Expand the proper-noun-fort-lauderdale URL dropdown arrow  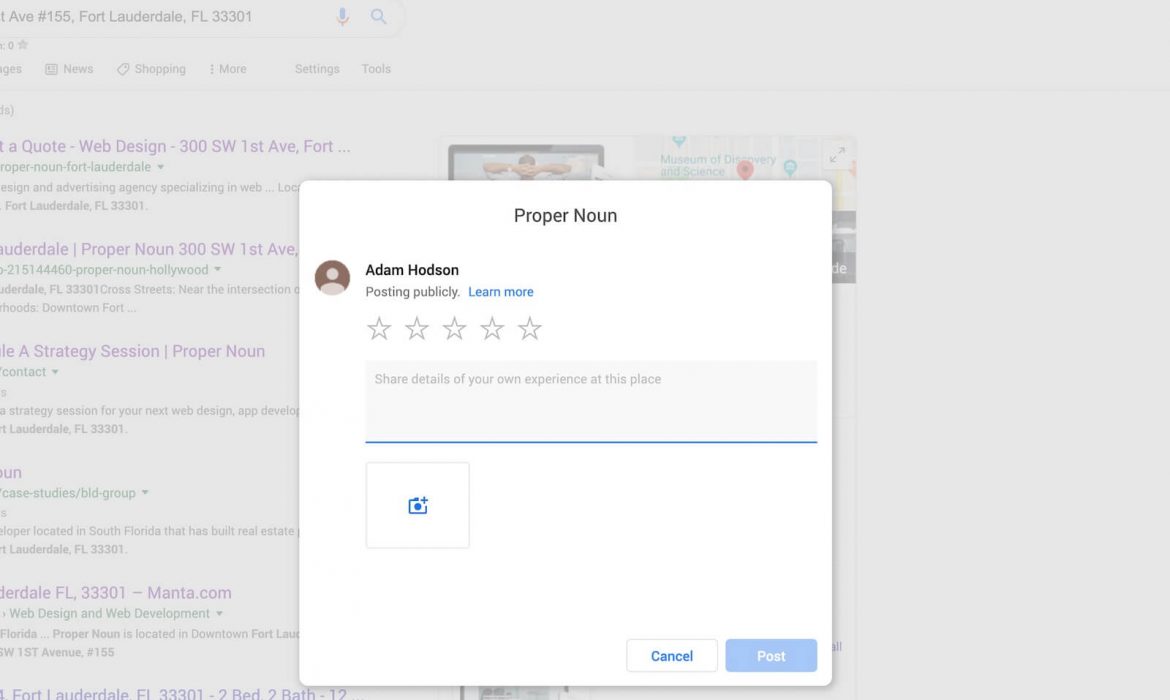(160, 167)
